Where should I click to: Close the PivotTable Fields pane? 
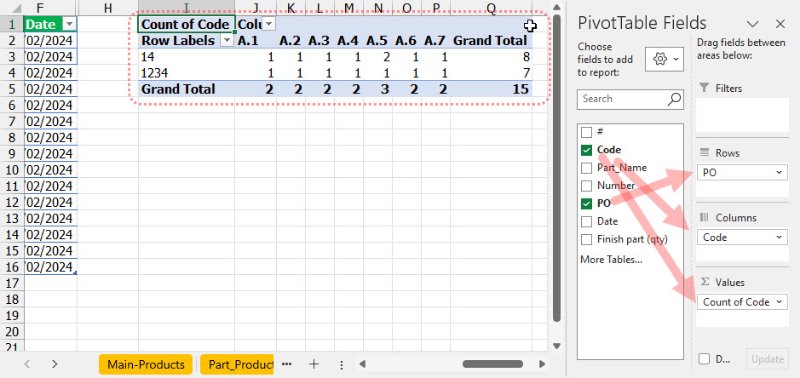tap(780, 23)
